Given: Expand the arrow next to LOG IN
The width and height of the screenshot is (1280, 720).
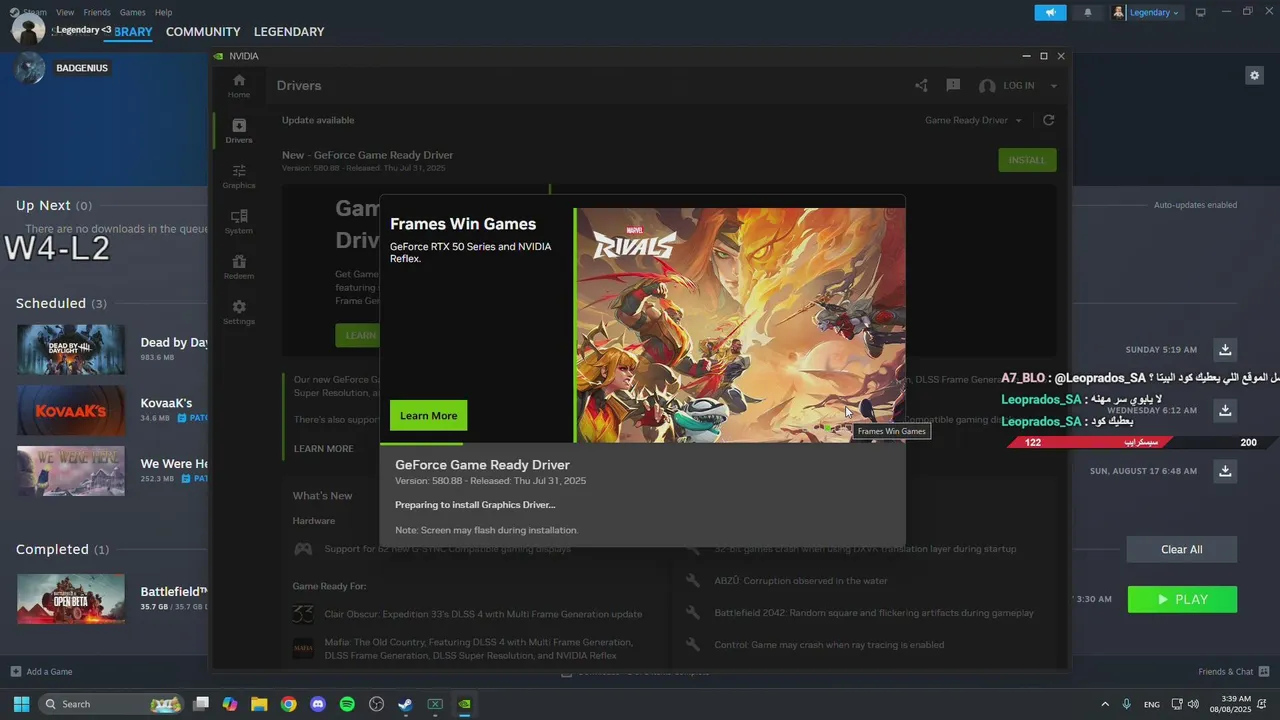Looking at the screenshot, I should click(x=1053, y=86).
